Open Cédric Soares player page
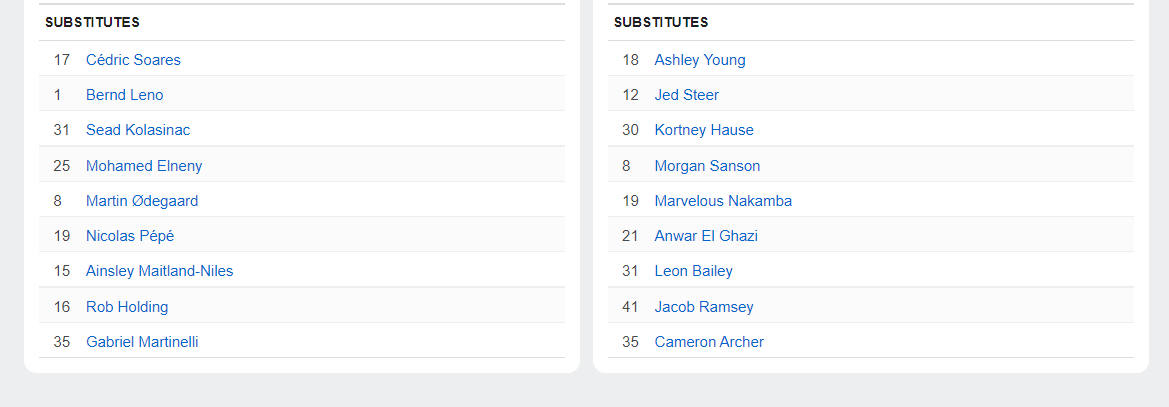The image size is (1169, 407). point(133,60)
